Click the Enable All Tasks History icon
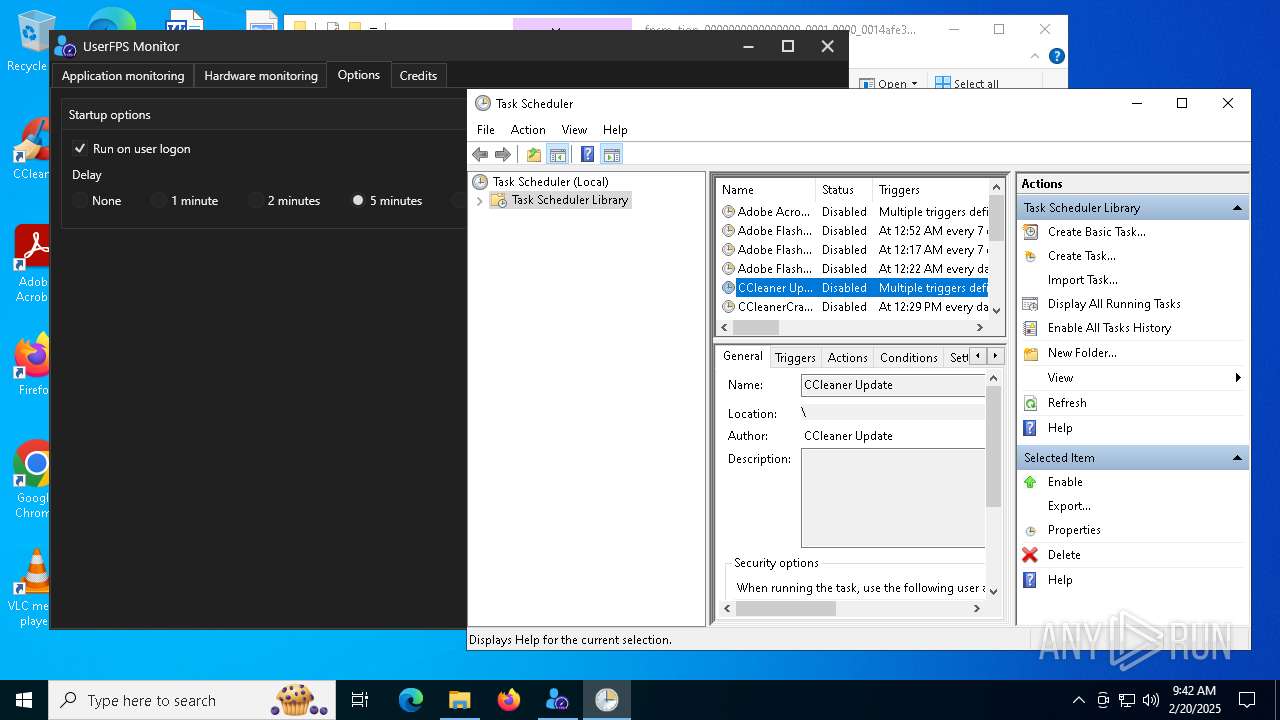Image resolution: width=1280 pixels, height=720 pixels. click(1030, 328)
